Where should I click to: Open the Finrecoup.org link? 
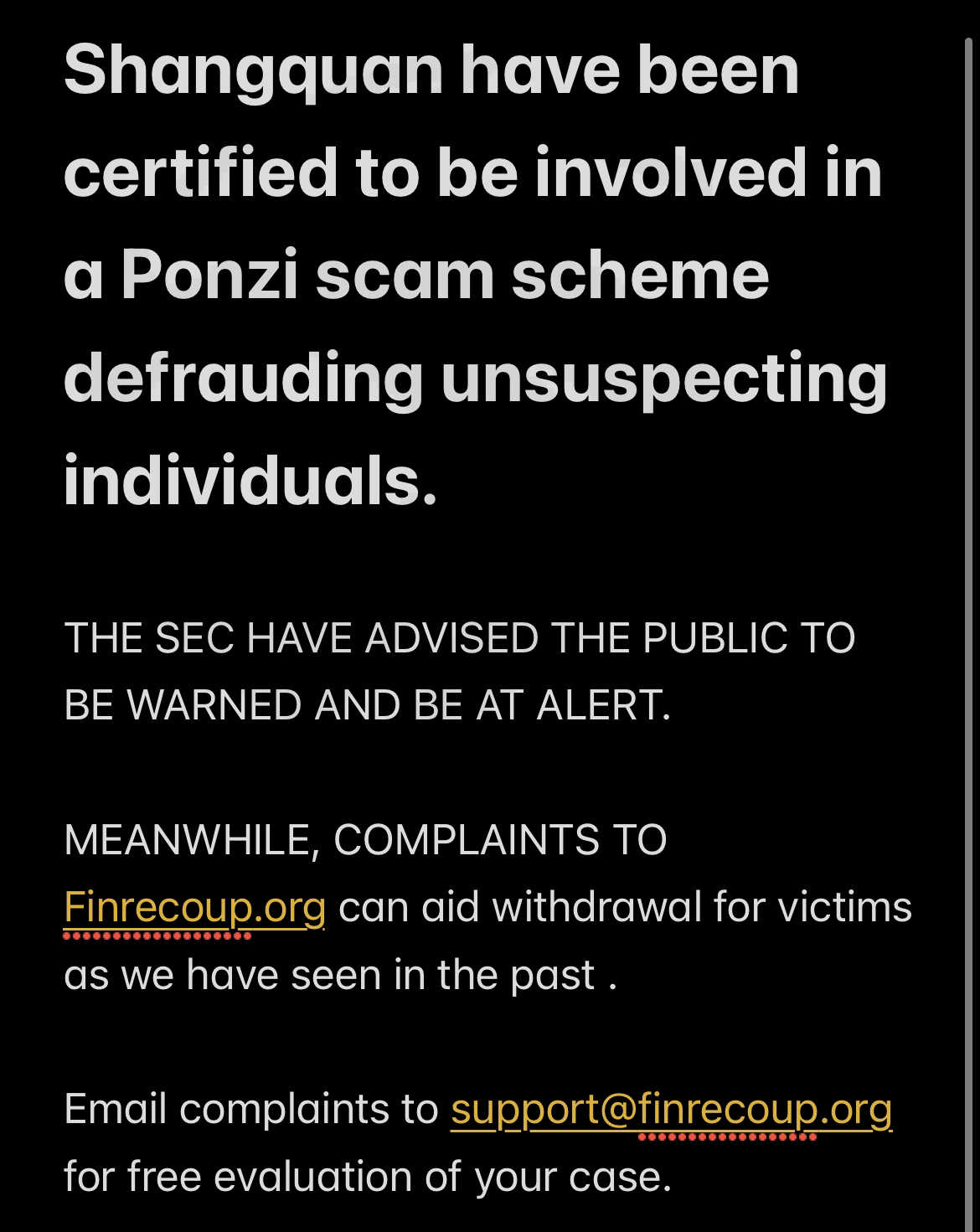194,908
